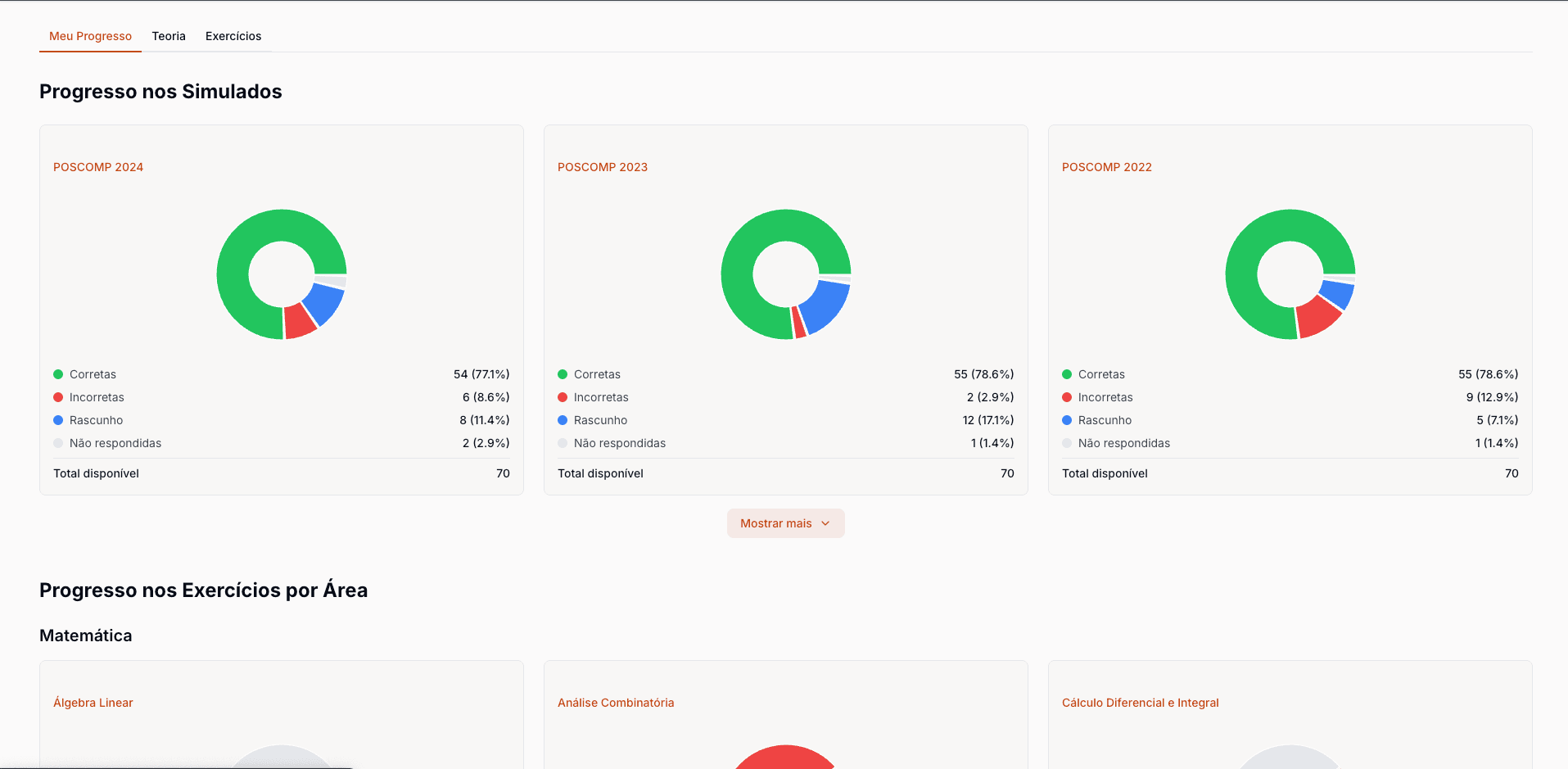Click Corretas label in POSCOMP 2023 card
The height and width of the screenshot is (769, 1568).
pyautogui.click(x=597, y=374)
